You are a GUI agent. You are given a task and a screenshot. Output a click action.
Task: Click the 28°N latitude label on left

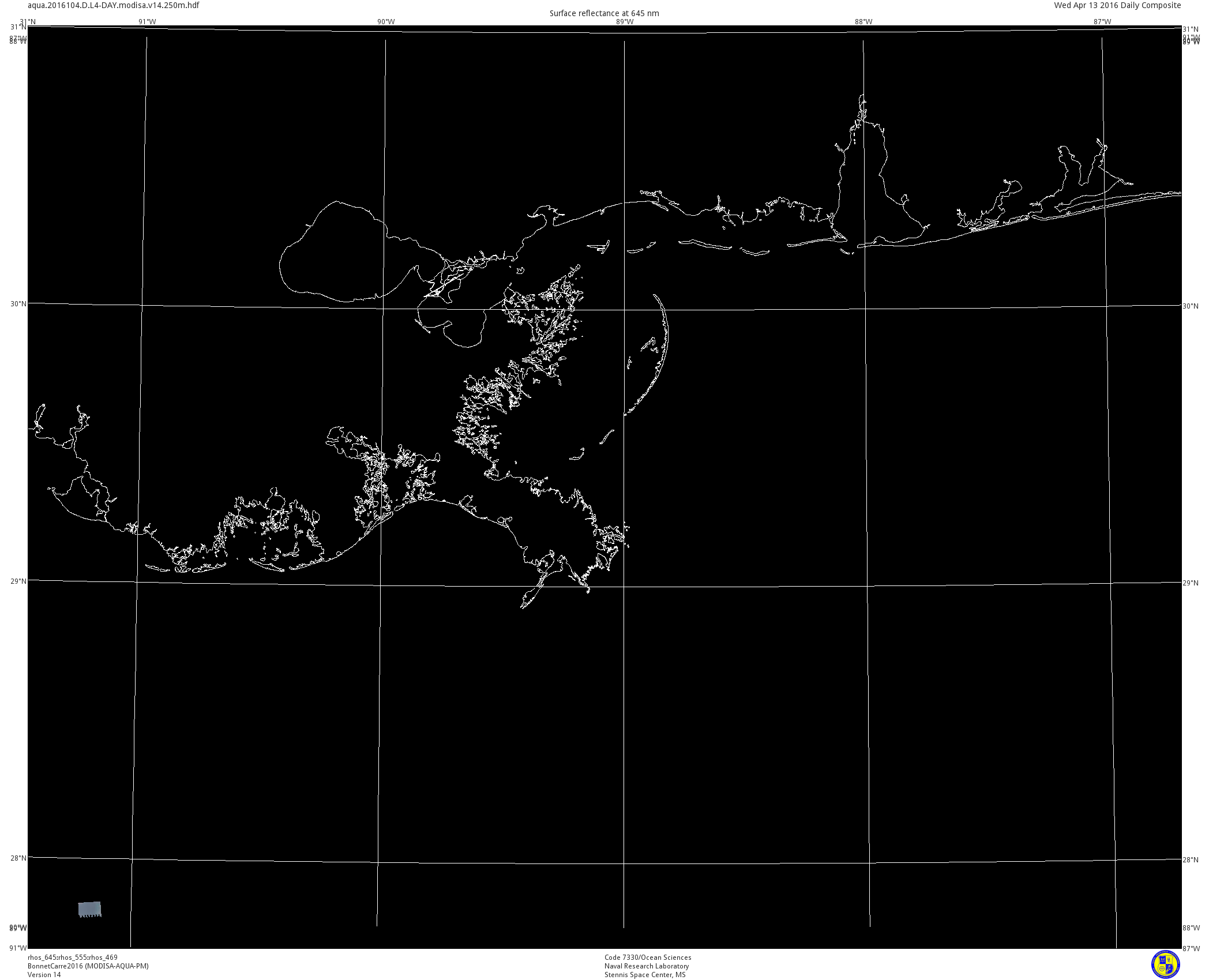point(18,858)
